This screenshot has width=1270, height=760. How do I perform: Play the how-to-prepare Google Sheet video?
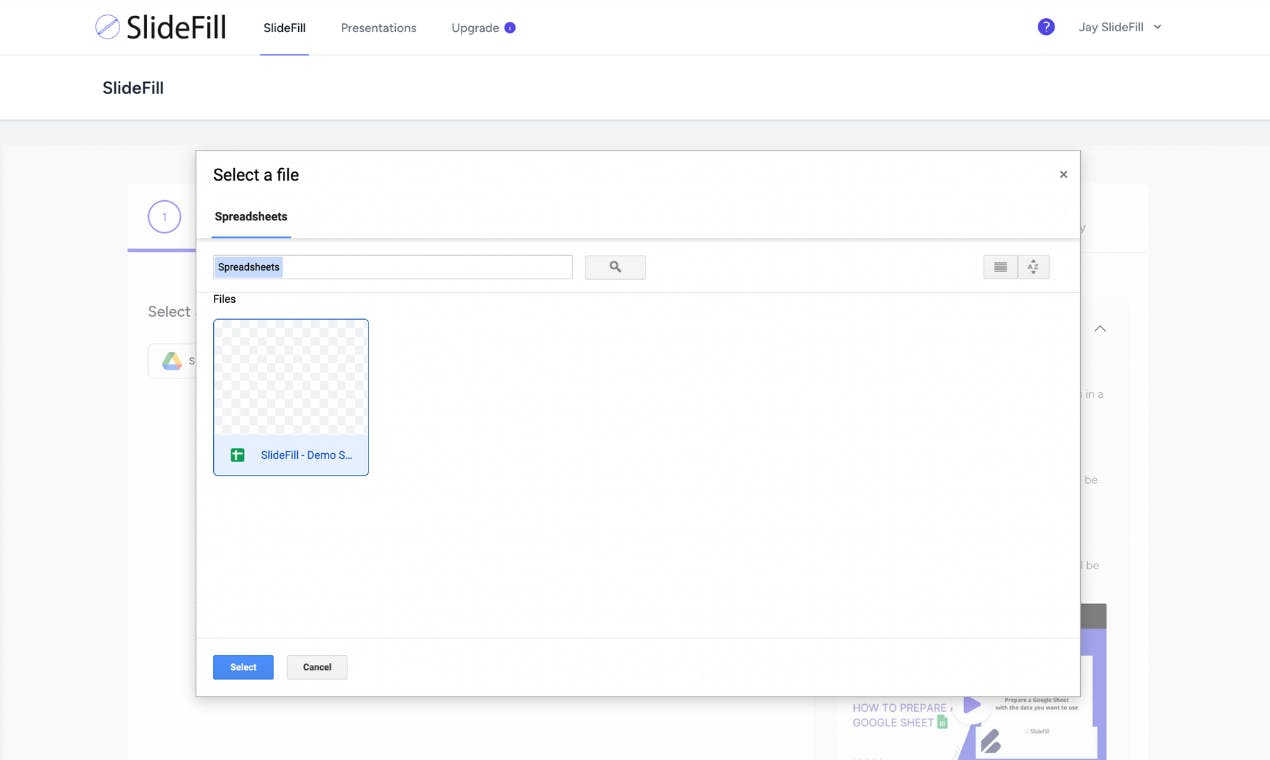971,705
